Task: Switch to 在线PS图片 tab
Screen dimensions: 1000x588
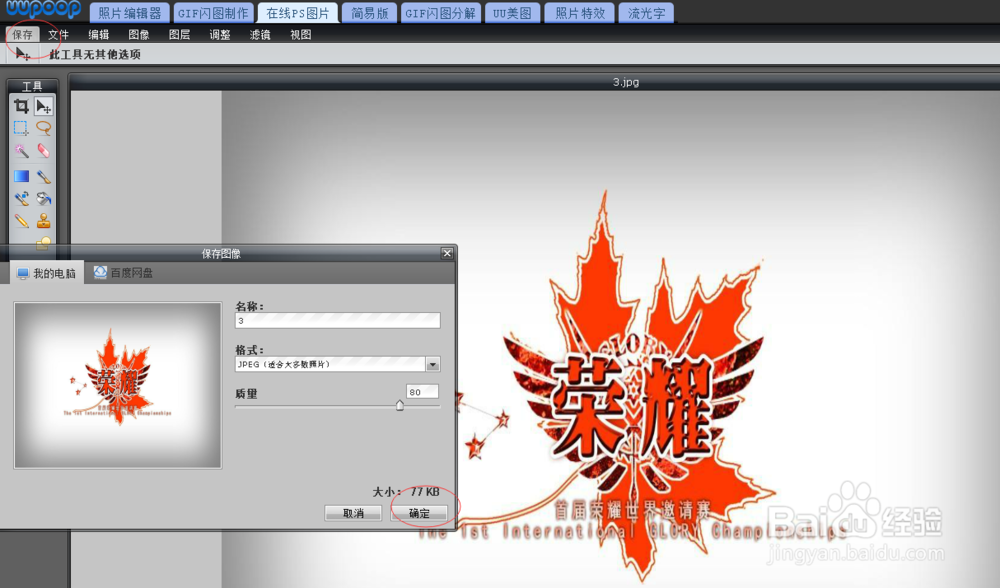Action: pos(297,13)
